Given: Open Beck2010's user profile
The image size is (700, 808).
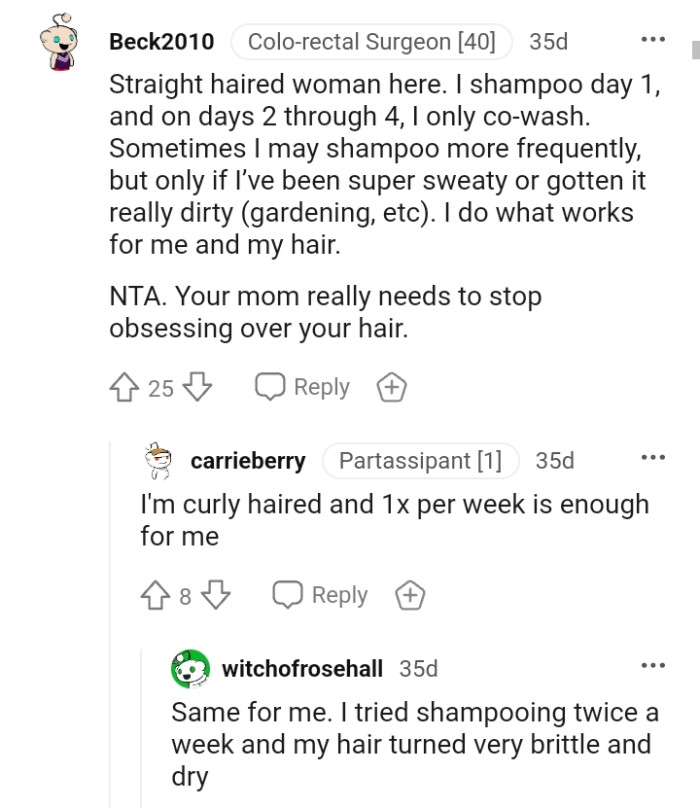Looking at the screenshot, I should (x=162, y=41).
